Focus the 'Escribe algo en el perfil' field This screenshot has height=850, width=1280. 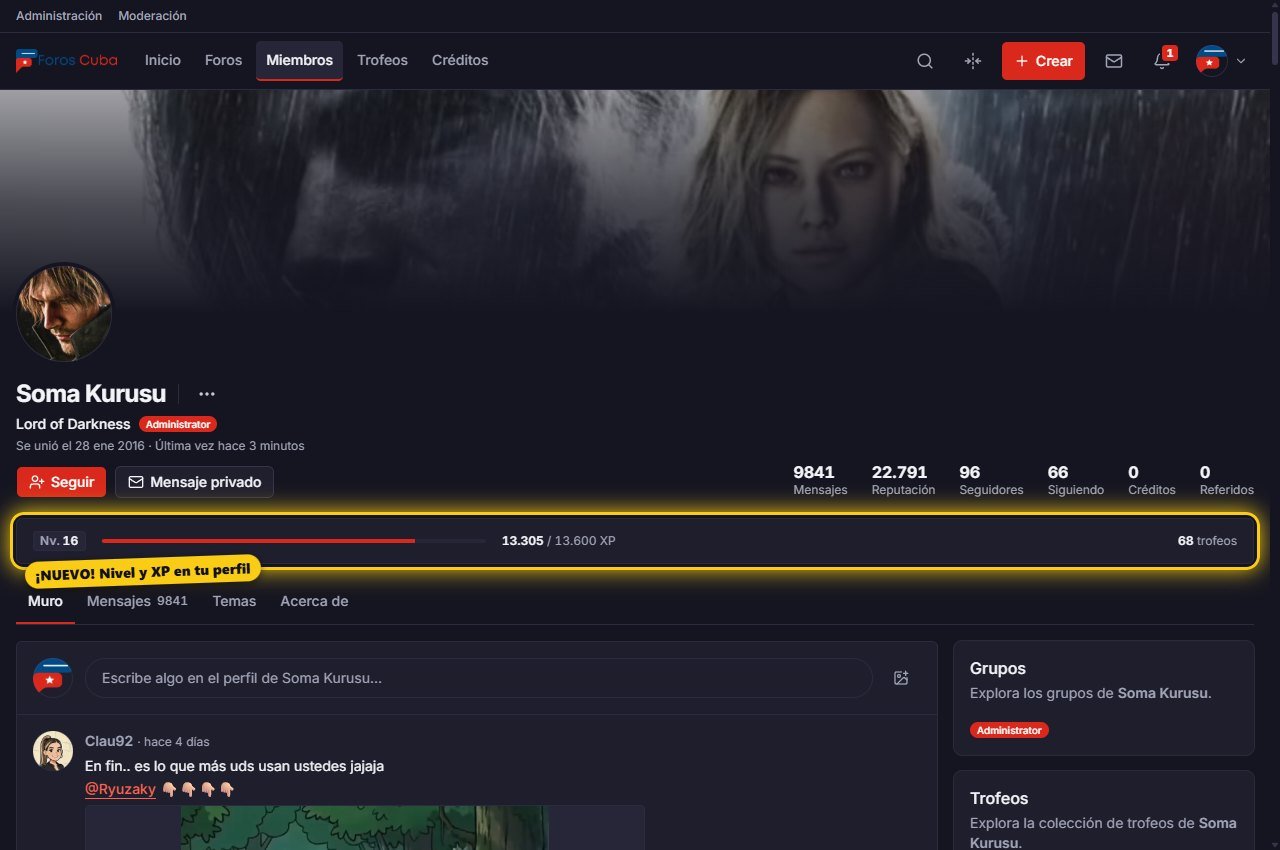pos(479,678)
